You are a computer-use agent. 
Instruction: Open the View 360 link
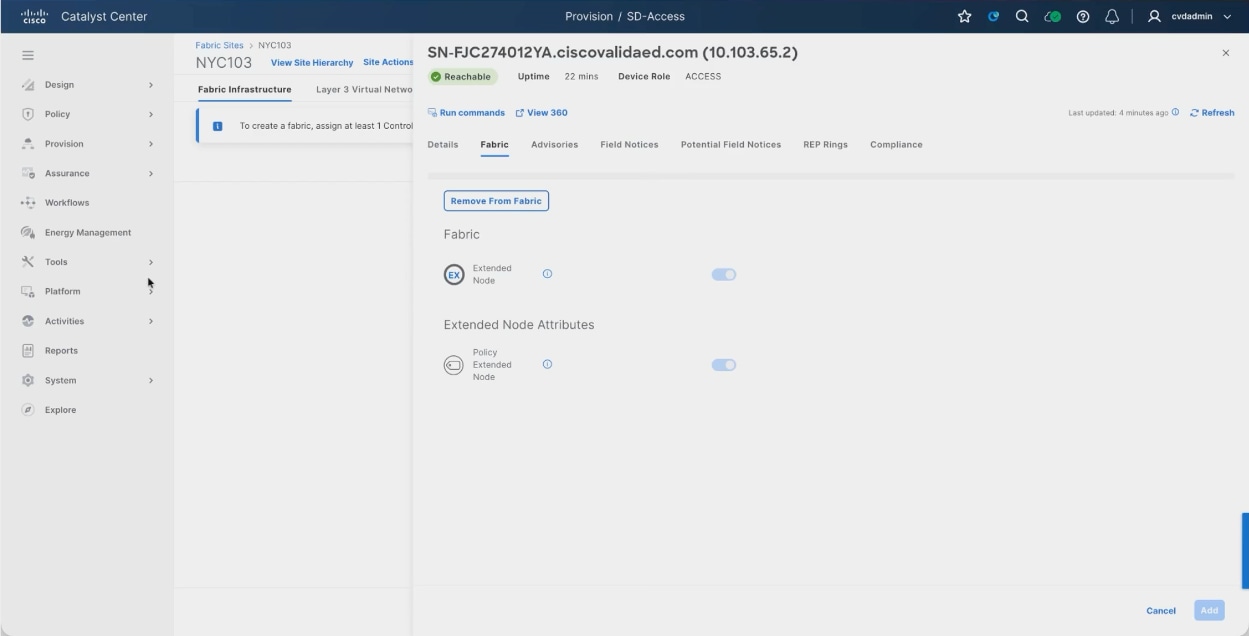click(541, 113)
